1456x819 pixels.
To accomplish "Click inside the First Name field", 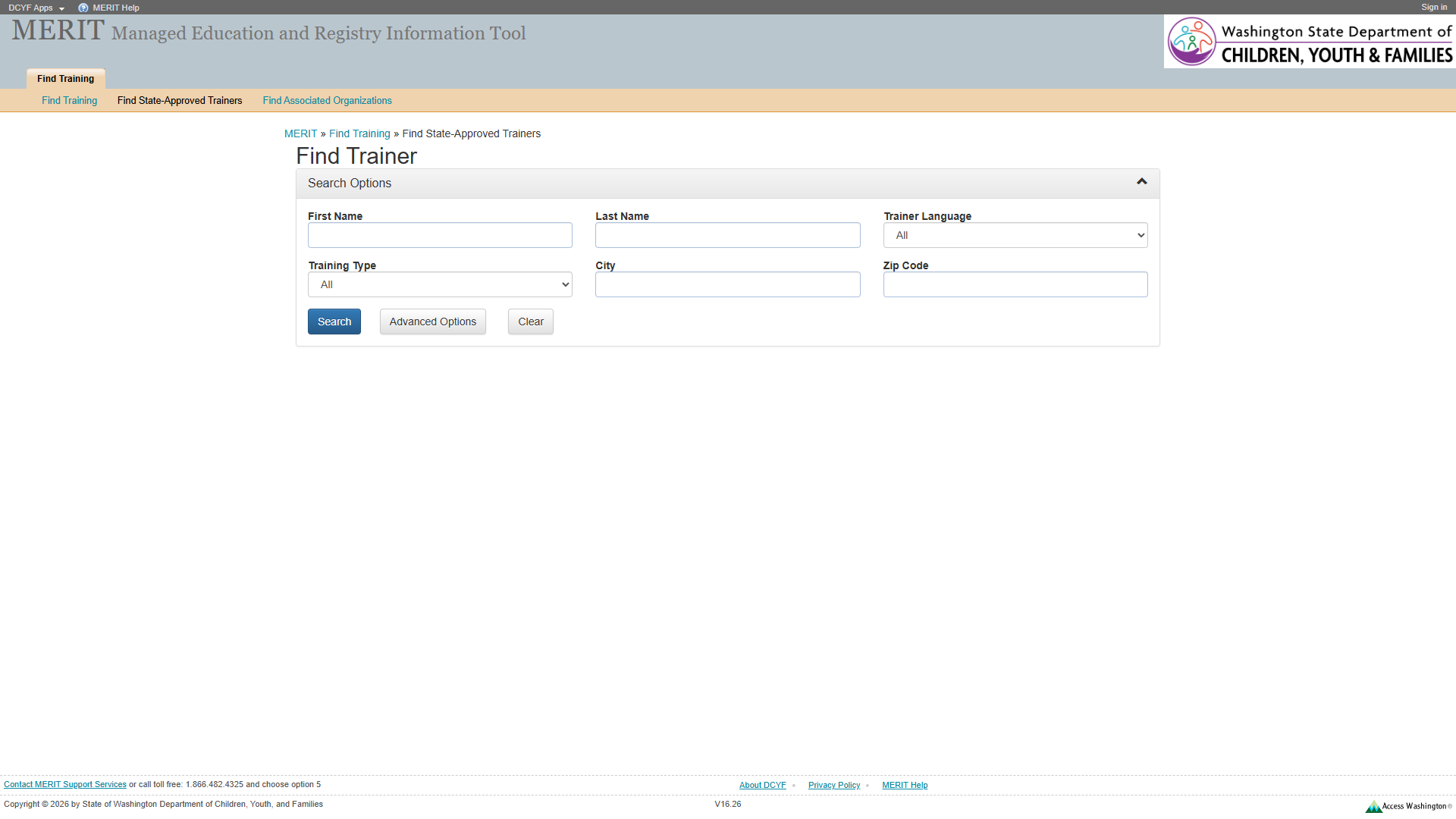I will tap(440, 235).
